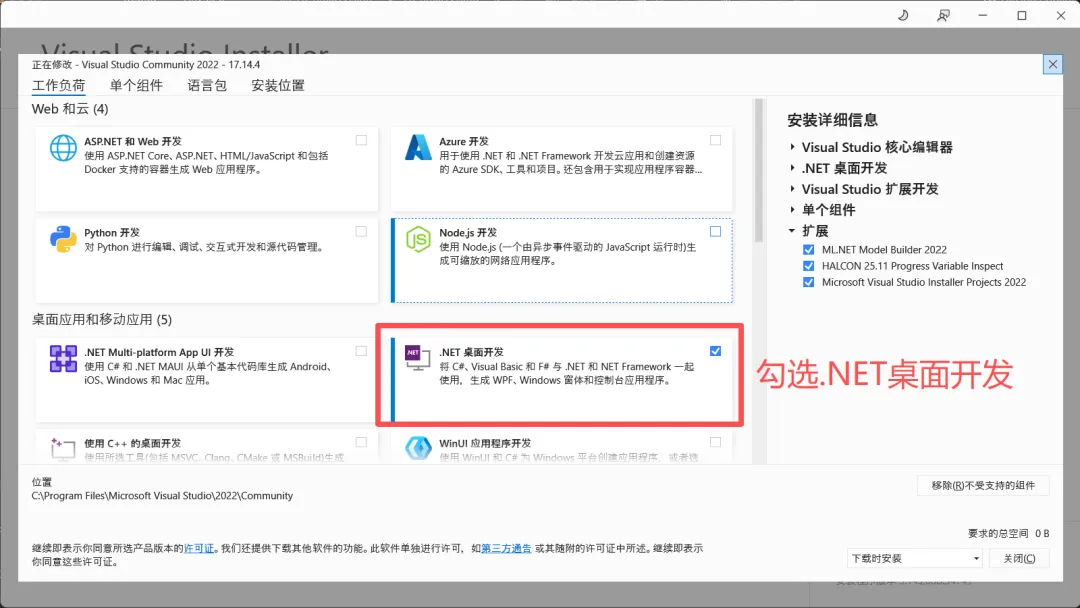
Task: Click the installation path C:\Program Files text
Action: [162, 496]
